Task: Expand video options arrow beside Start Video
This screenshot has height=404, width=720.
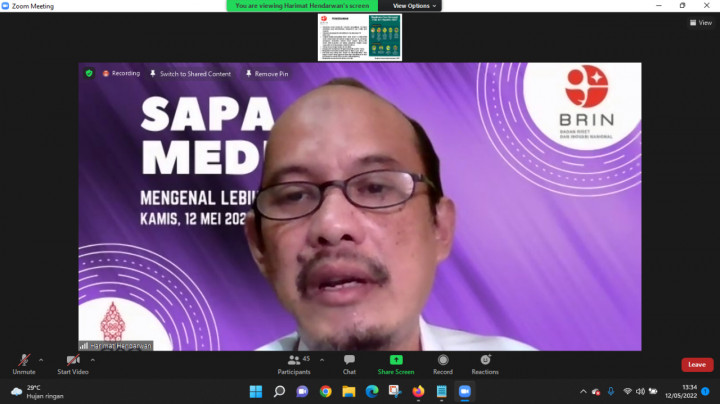Action: (x=93, y=360)
